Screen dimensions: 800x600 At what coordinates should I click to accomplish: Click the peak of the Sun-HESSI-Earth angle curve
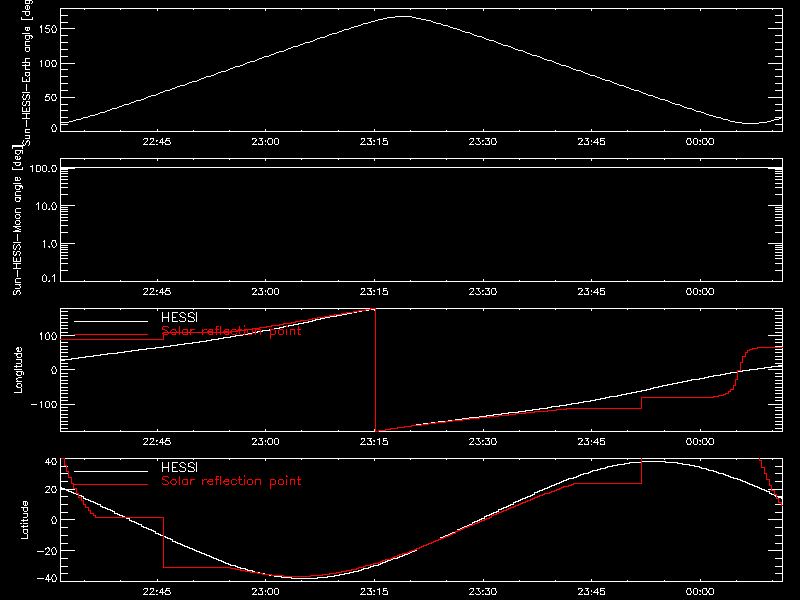[x=403, y=17]
